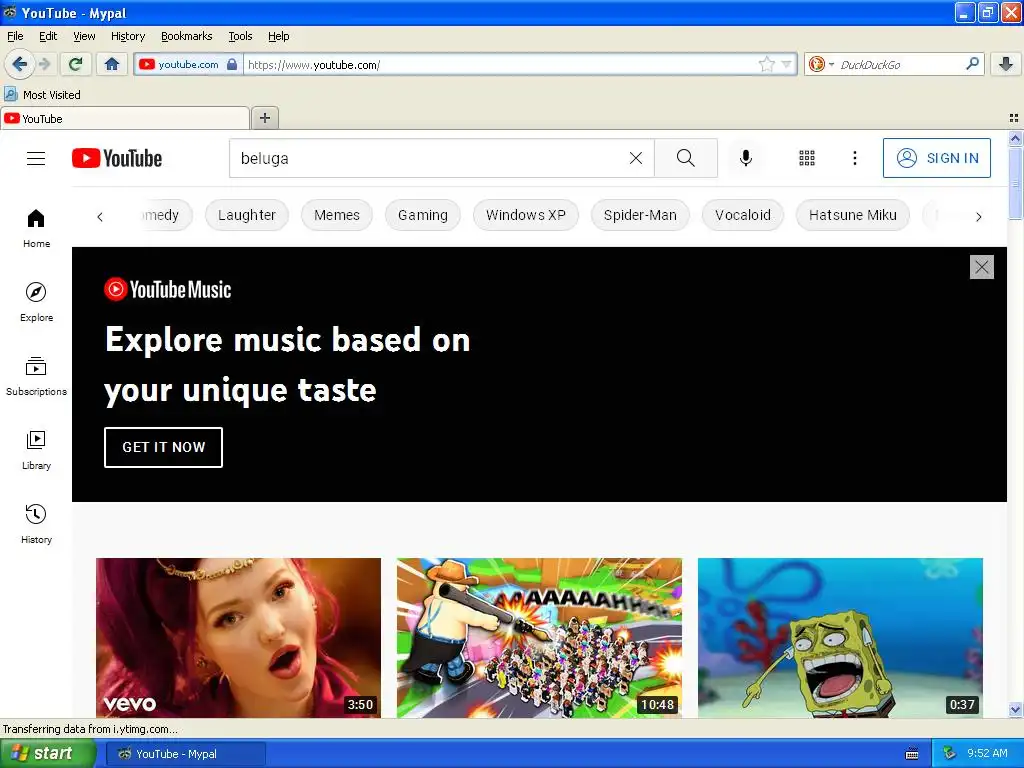Click the YouTube logo
The width and height of the screenshot is (1024, 768).
point(117,158)
